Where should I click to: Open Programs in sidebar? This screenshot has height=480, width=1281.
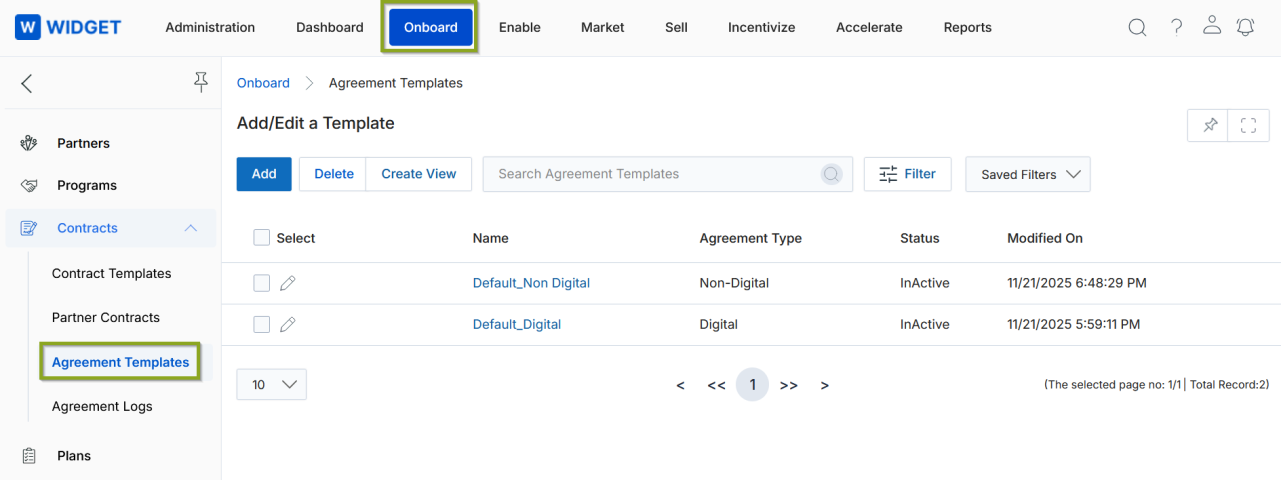[x=87, y=186]
